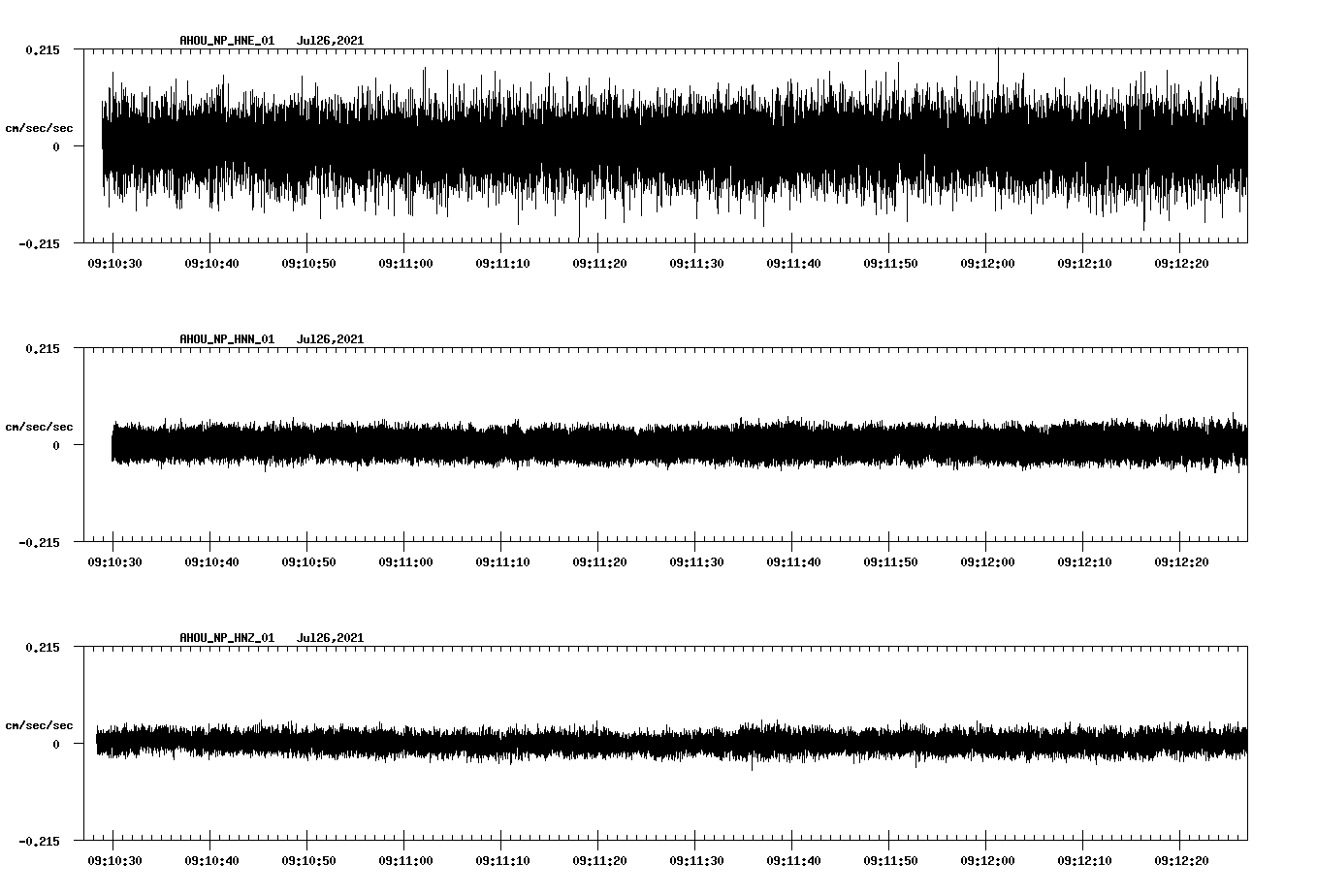The width and height of the screenshot is (1317, 896).
Task: Click the AHOU_NP_HNZ_01 channel title
Action: point(227,638)
